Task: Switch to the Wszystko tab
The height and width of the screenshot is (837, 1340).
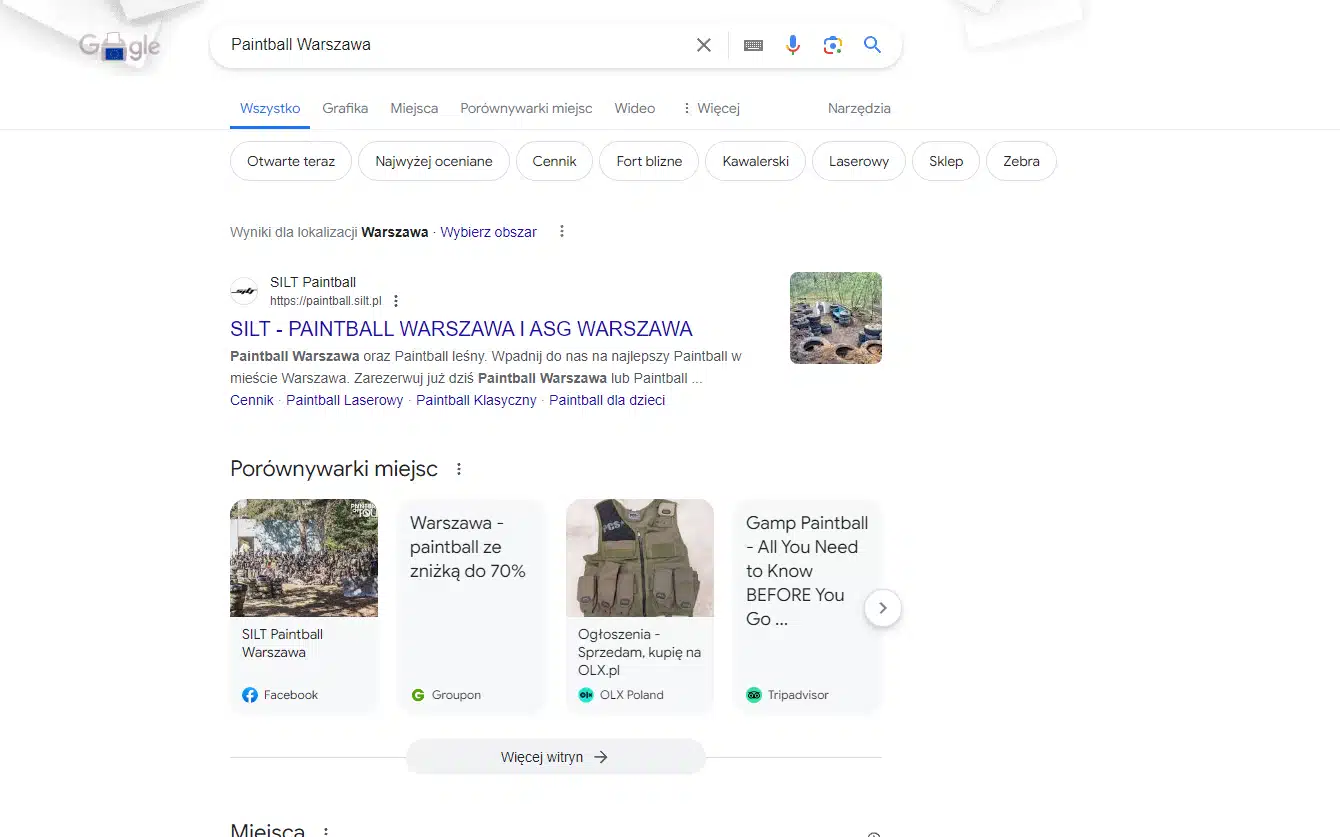Action: (x=270, y=108)
